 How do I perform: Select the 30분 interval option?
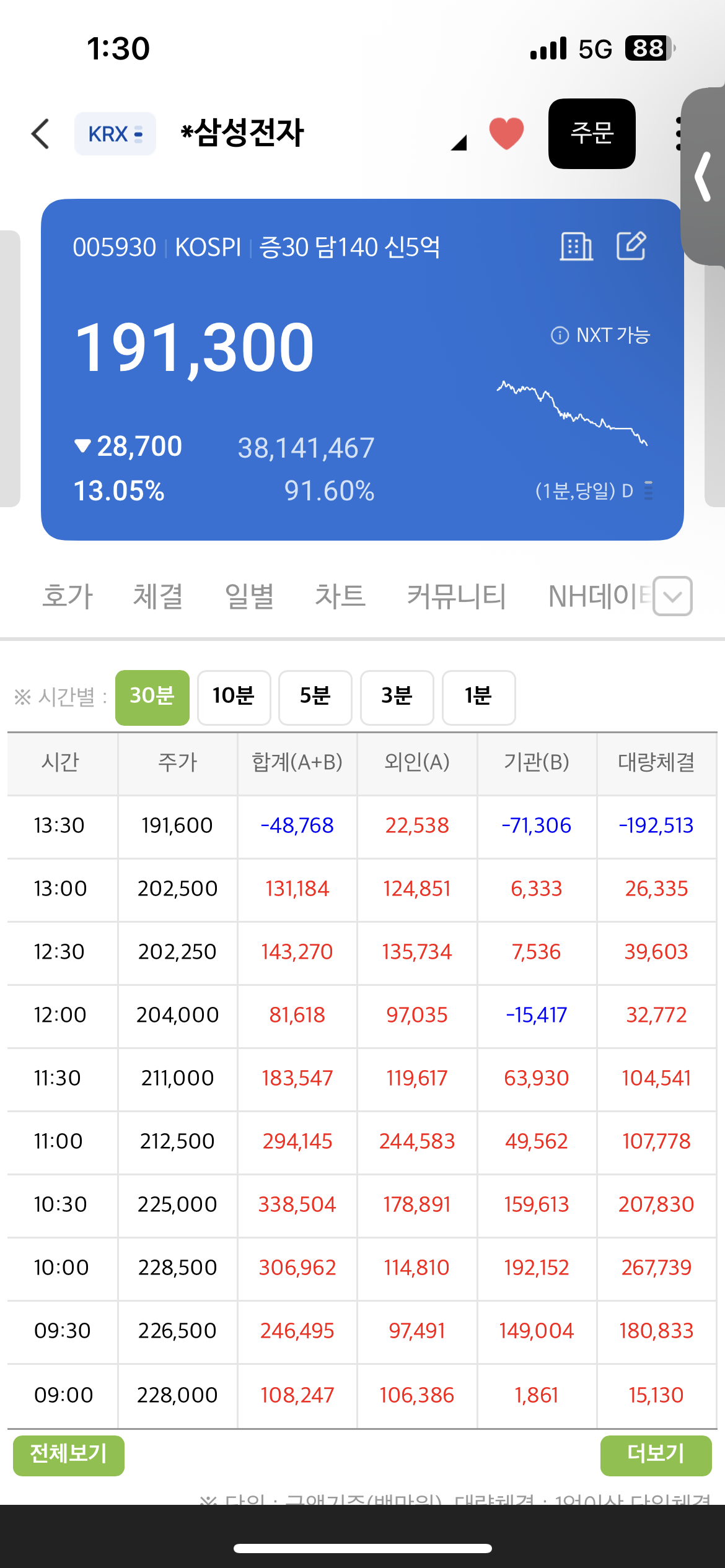[x=152, y=697]
